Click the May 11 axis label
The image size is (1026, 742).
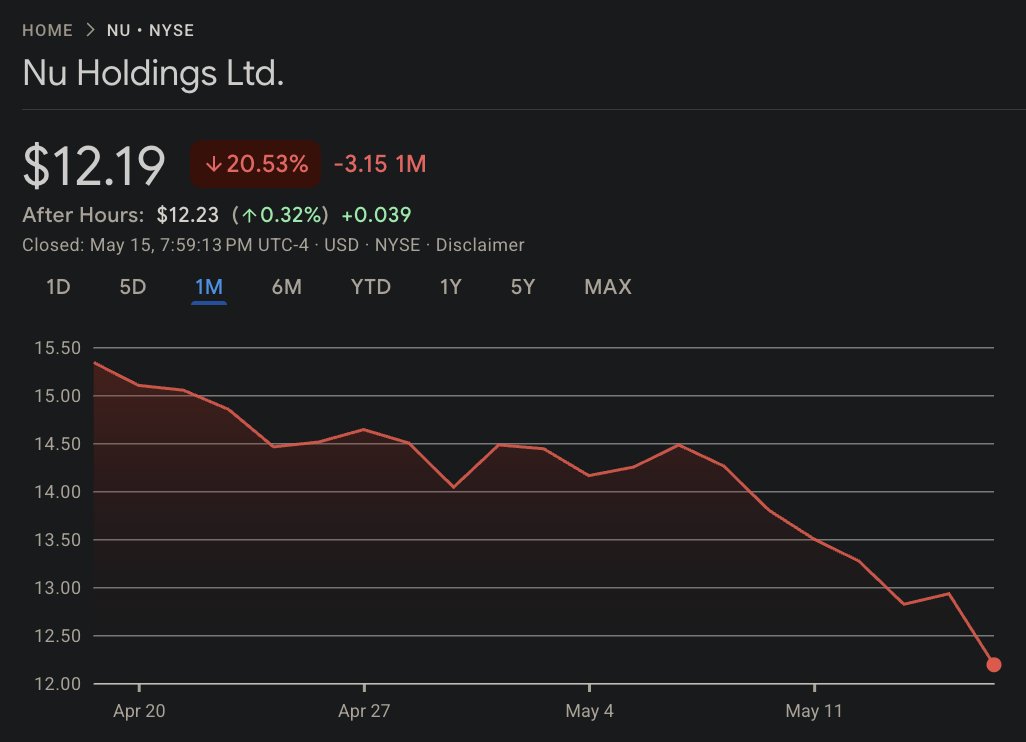coord(814,711)
